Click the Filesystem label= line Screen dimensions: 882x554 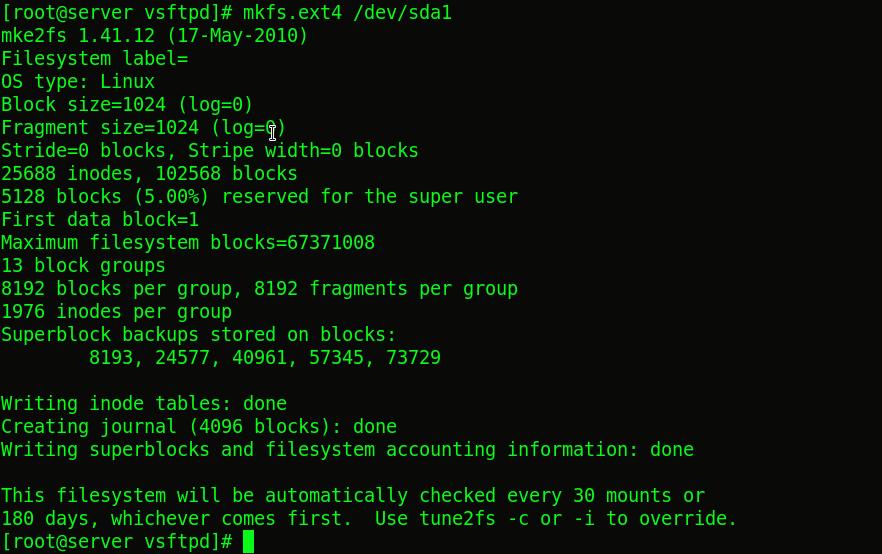(94, 58)
